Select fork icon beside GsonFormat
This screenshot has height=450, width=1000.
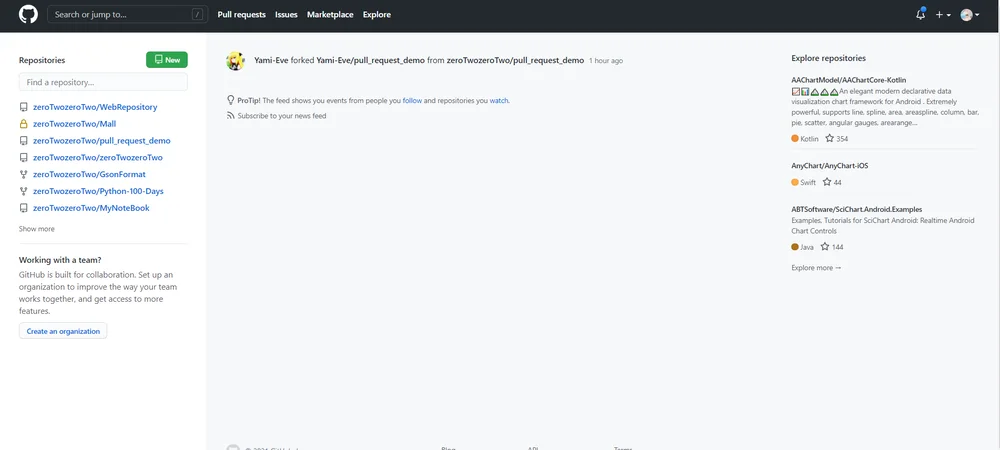pos(24,174)
